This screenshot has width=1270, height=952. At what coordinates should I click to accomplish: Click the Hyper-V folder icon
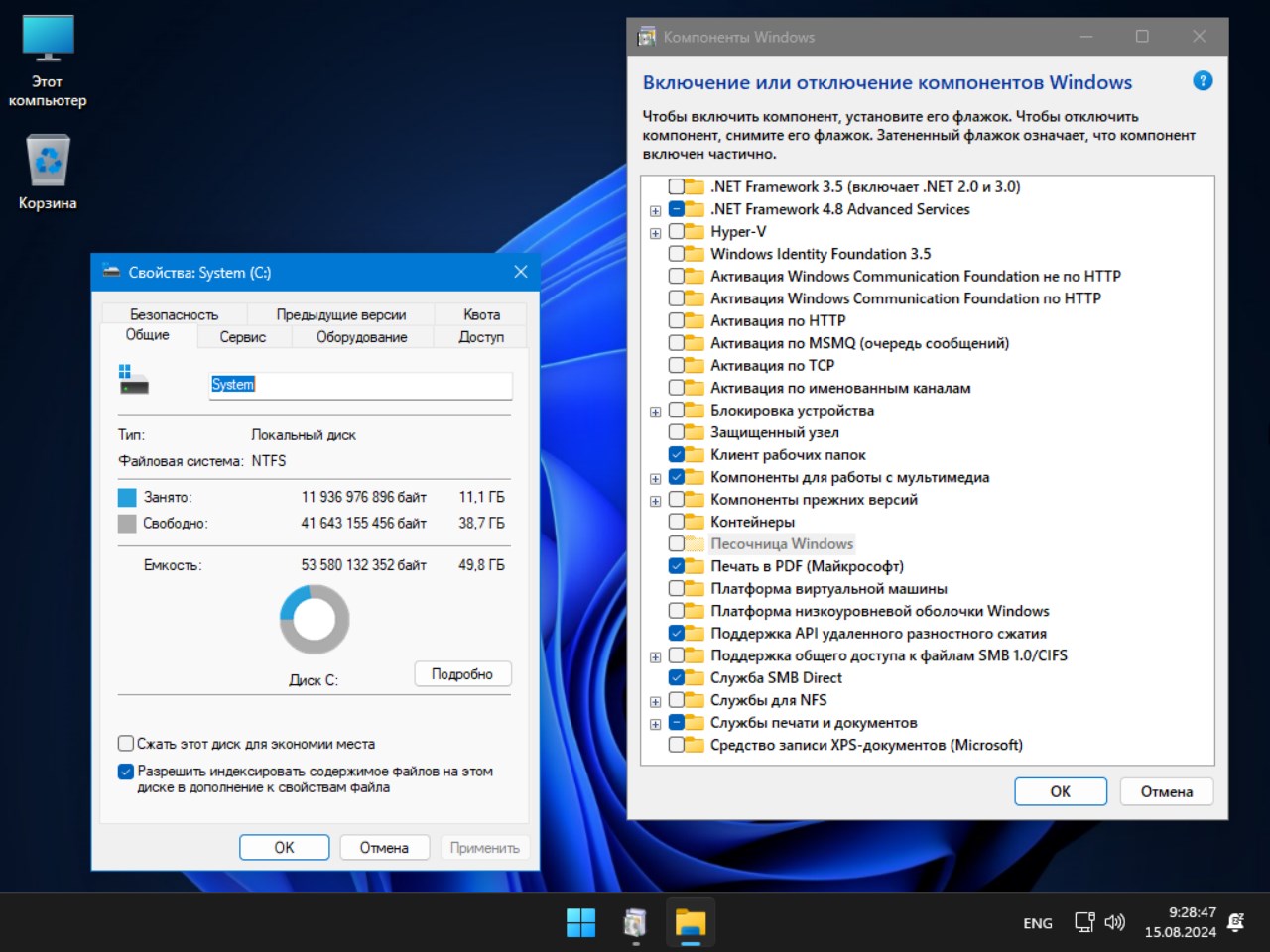pos(695,231)
